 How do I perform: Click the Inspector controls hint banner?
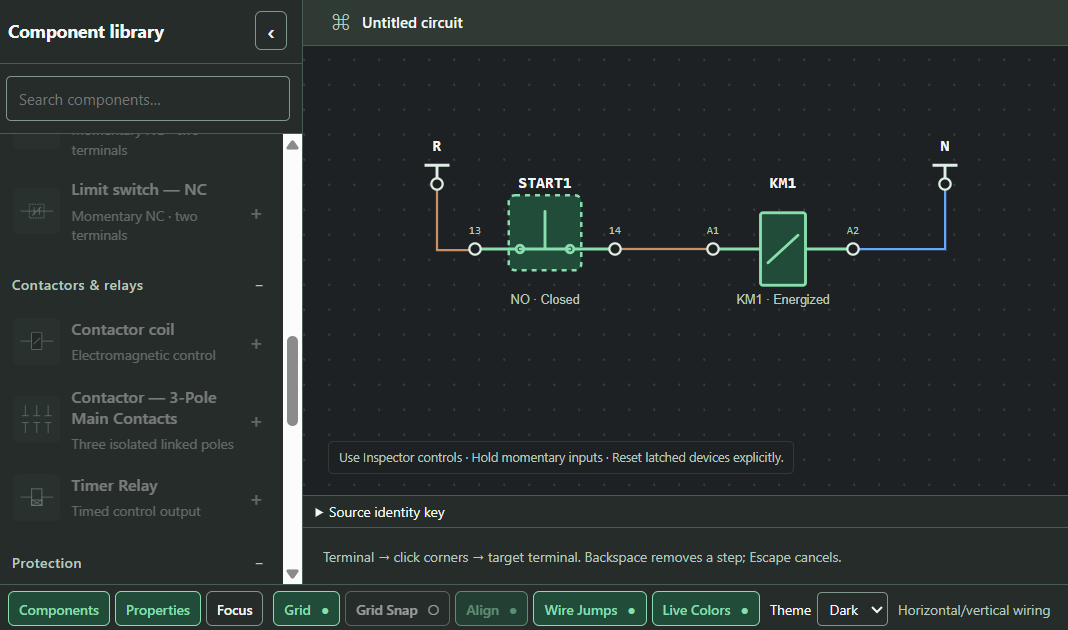pyautogui.click(x=561, y=457)
